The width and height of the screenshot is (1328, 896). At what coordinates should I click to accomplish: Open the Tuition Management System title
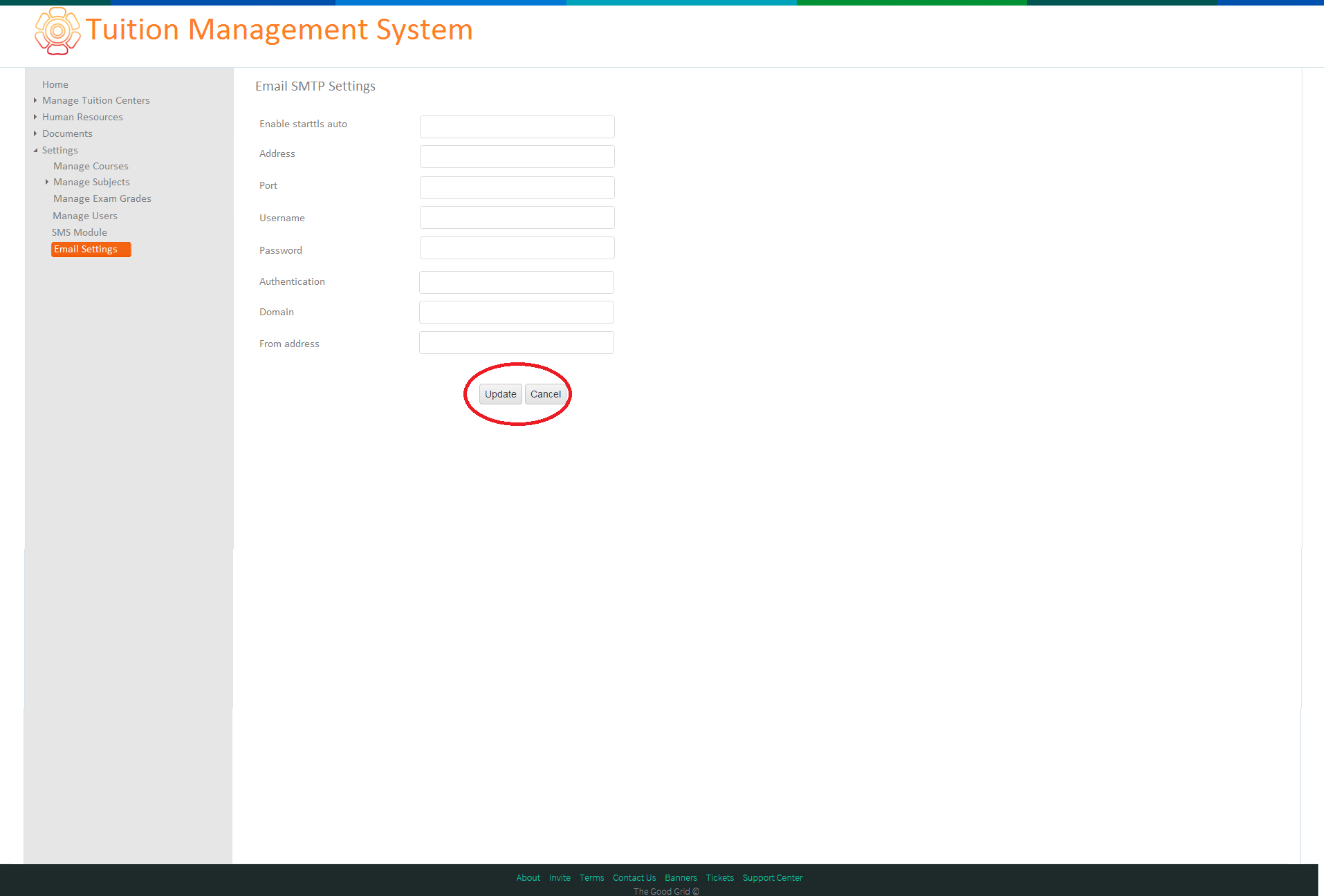(x=279, y=30)
